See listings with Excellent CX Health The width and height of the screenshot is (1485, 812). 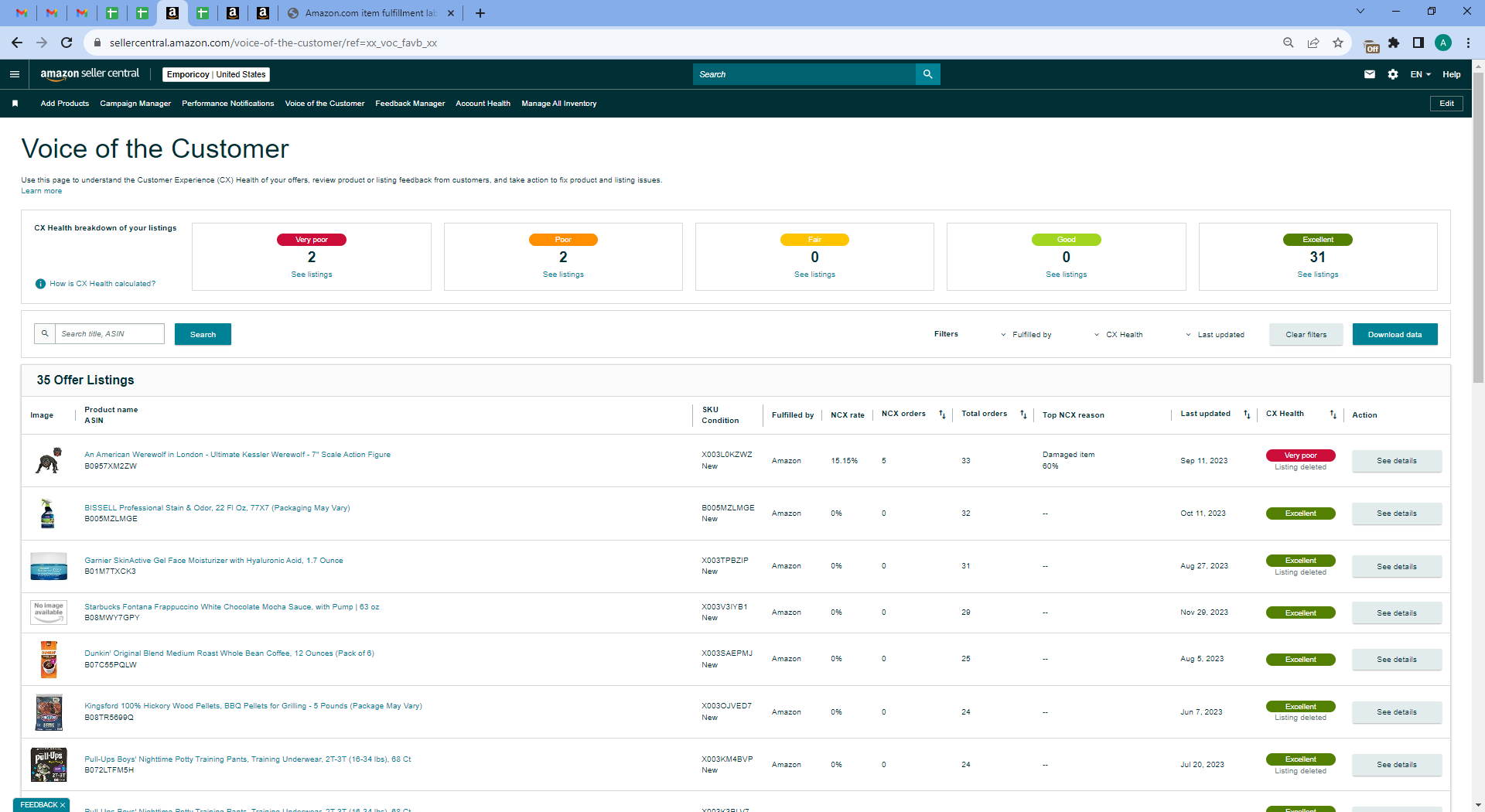(x=1318, y=275)
